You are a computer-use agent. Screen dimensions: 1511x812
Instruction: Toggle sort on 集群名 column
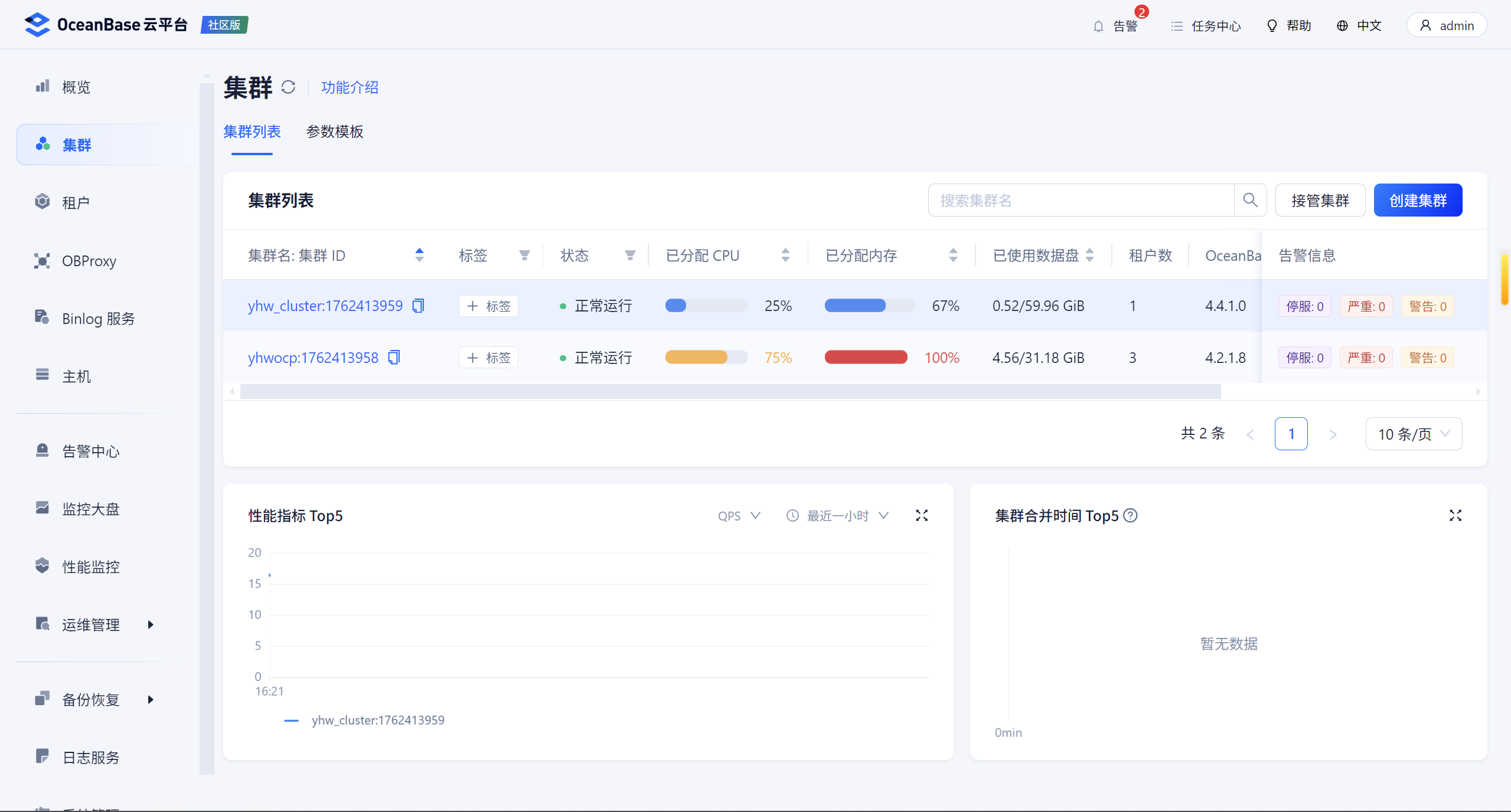pyautogui.click(x=419, y=256)
